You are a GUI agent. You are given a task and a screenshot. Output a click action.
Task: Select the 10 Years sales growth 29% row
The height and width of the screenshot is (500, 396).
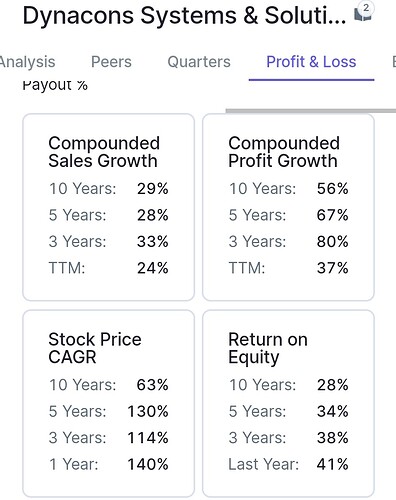[109, 189]
